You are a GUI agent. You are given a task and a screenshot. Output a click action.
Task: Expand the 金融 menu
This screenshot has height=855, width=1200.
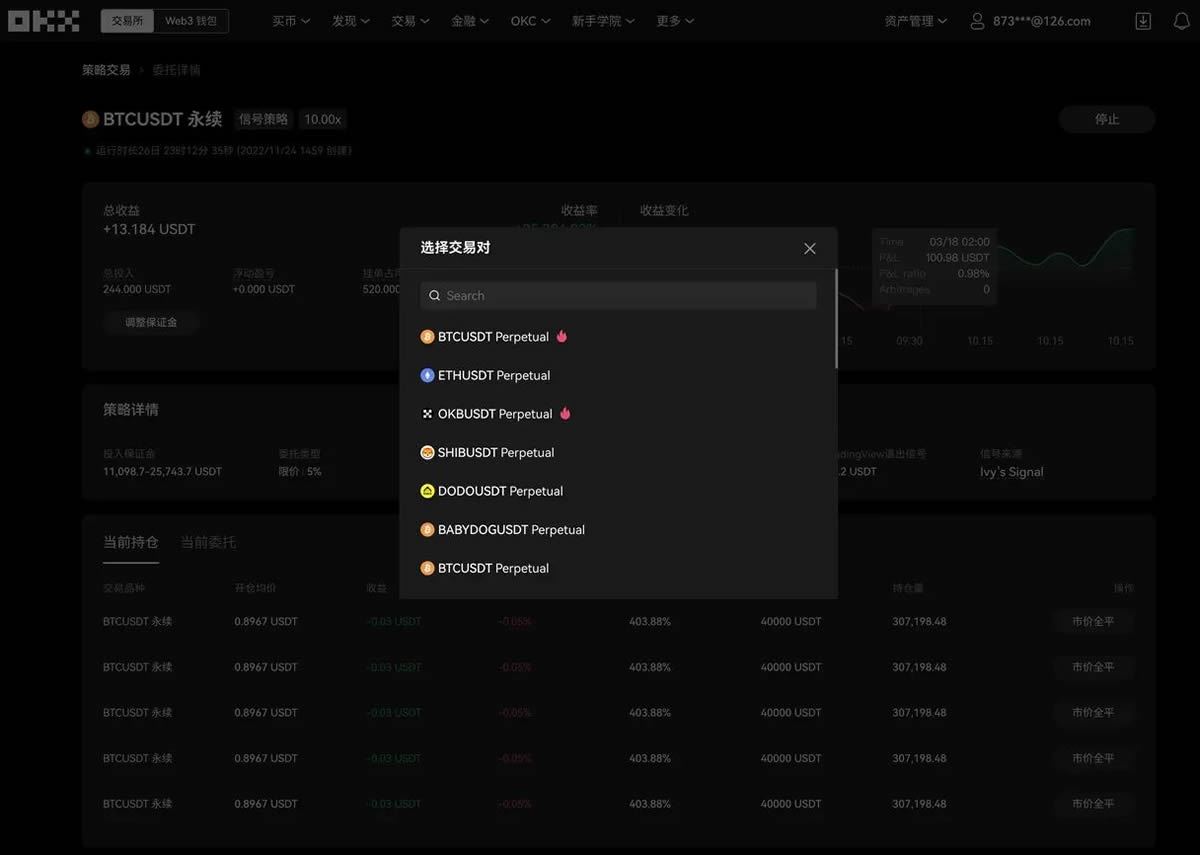pos(470,21)
